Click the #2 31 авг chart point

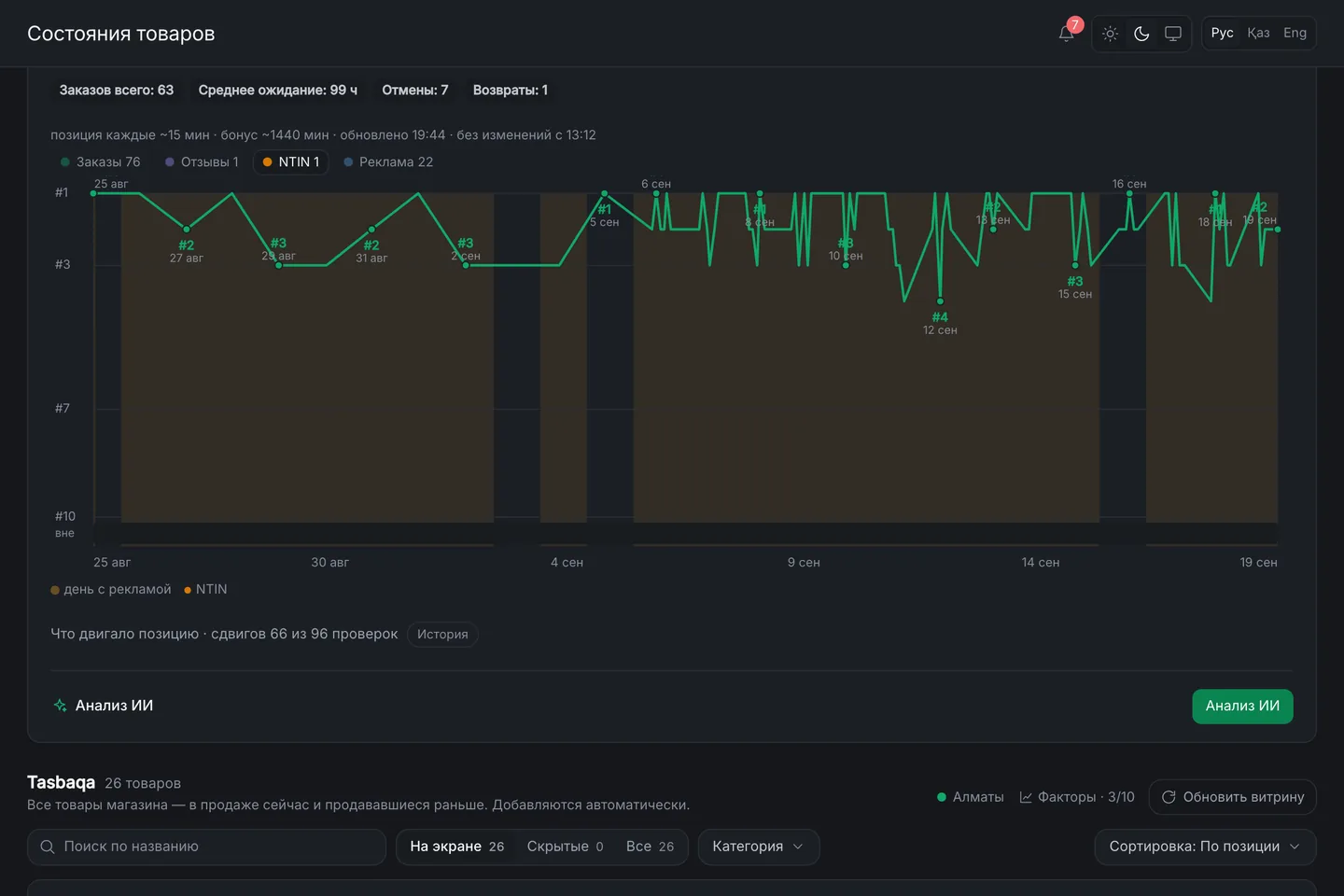(371, 230)
